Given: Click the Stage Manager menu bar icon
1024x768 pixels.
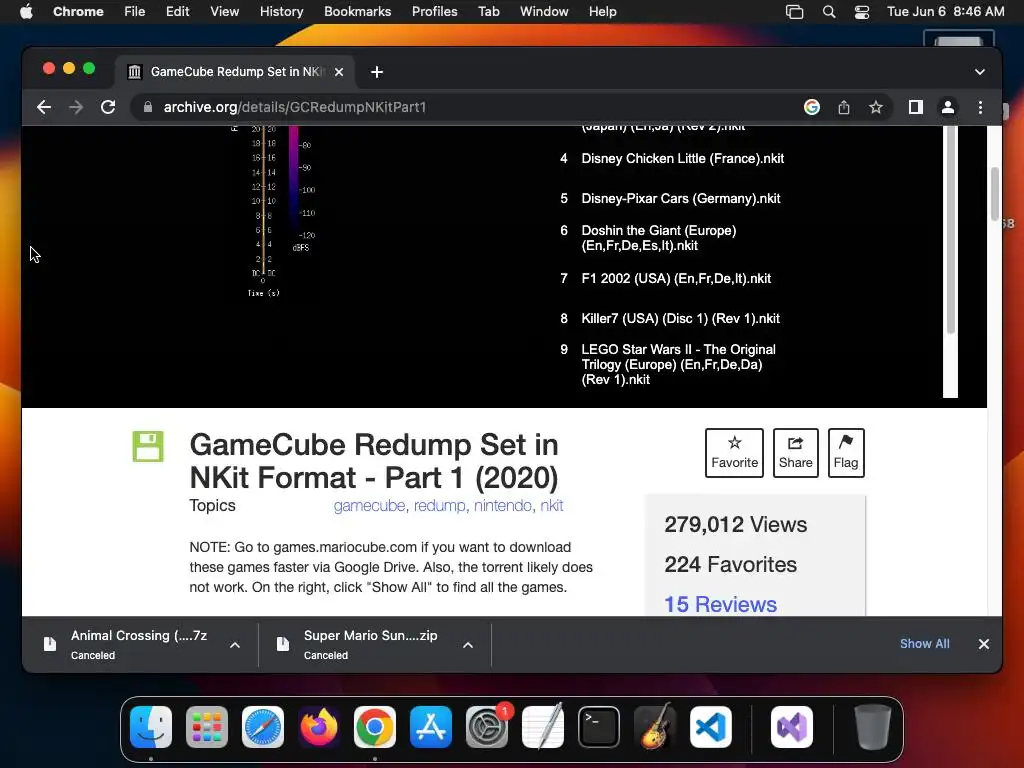Looking at the screenshot, I should click(794, 12).
